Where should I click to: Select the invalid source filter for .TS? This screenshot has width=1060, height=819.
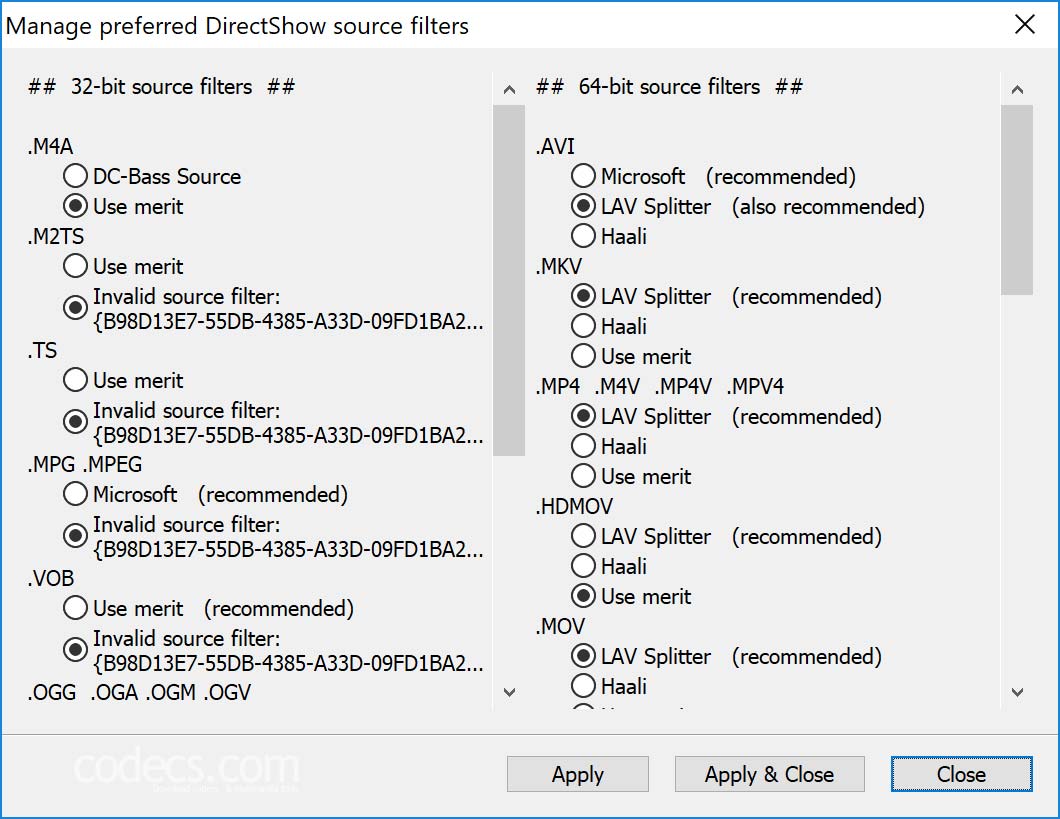(x=75, y=421)
